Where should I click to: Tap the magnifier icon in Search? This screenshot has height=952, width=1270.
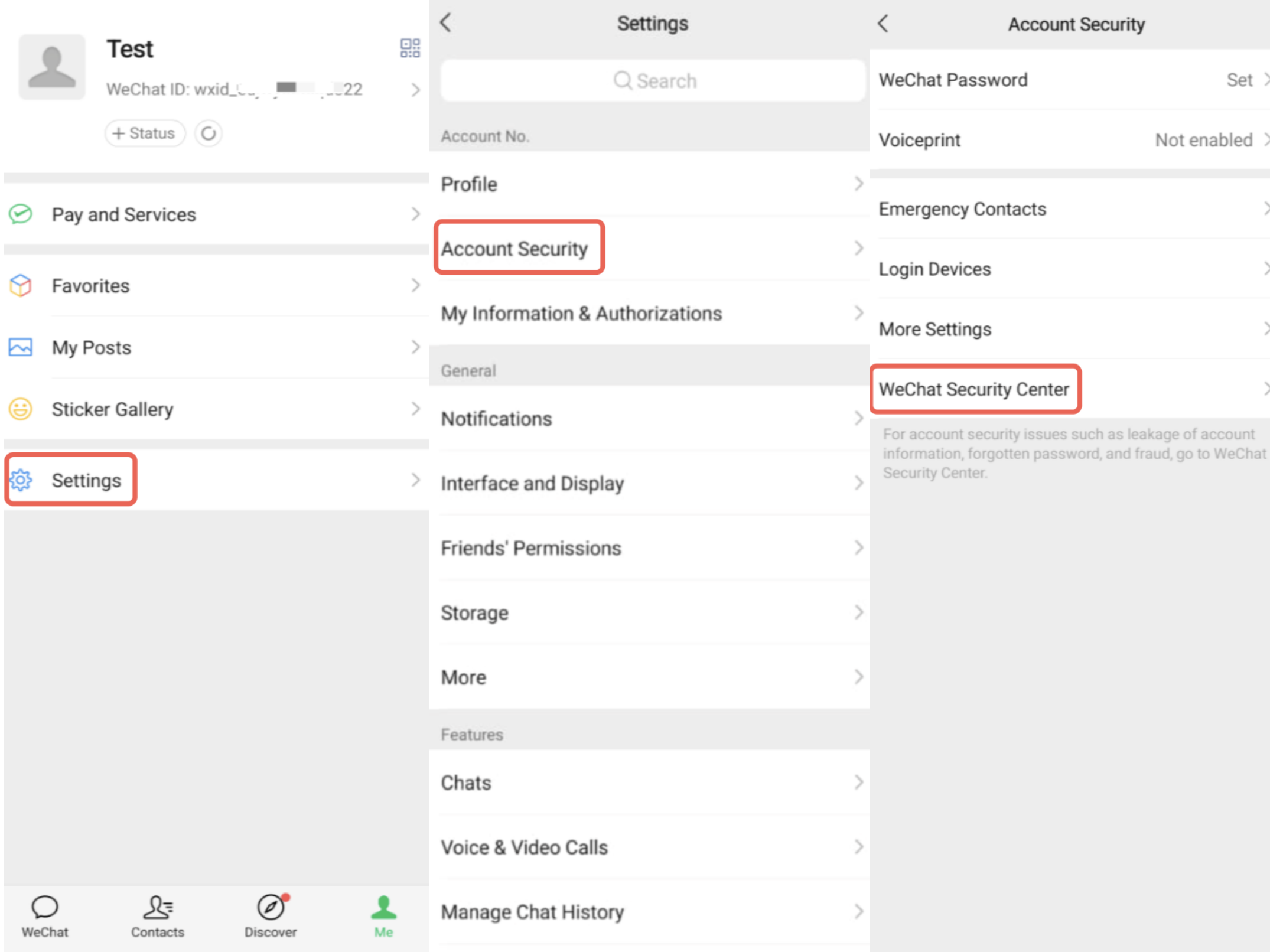[623, 80]
